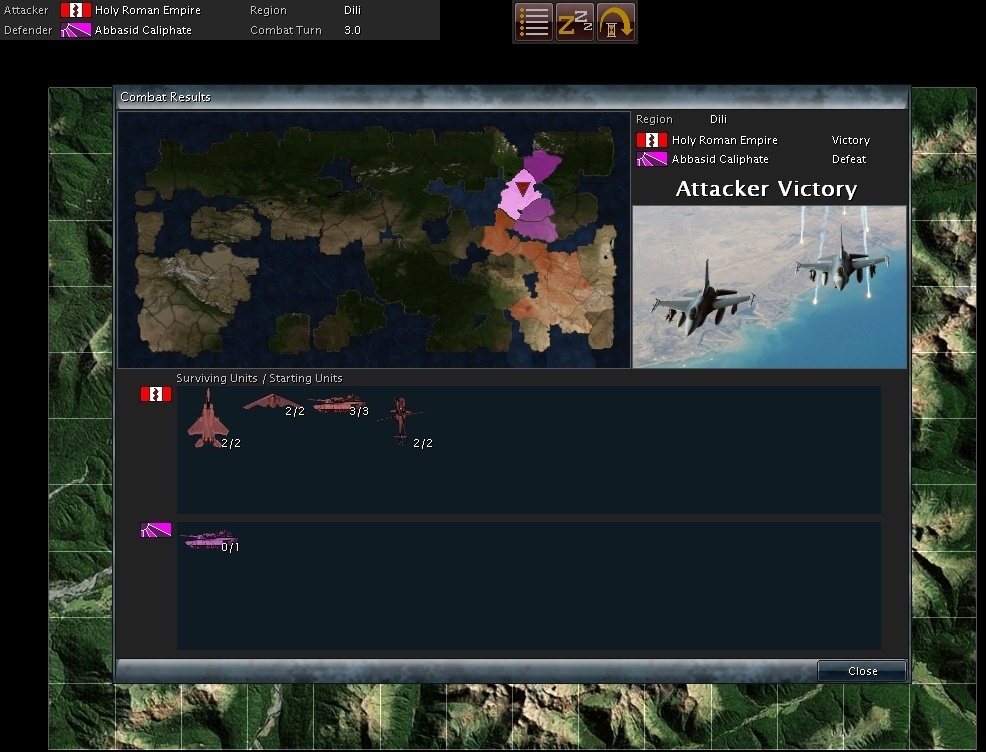Click the Dili region name
Screen dimensions: 986x752
717,118
